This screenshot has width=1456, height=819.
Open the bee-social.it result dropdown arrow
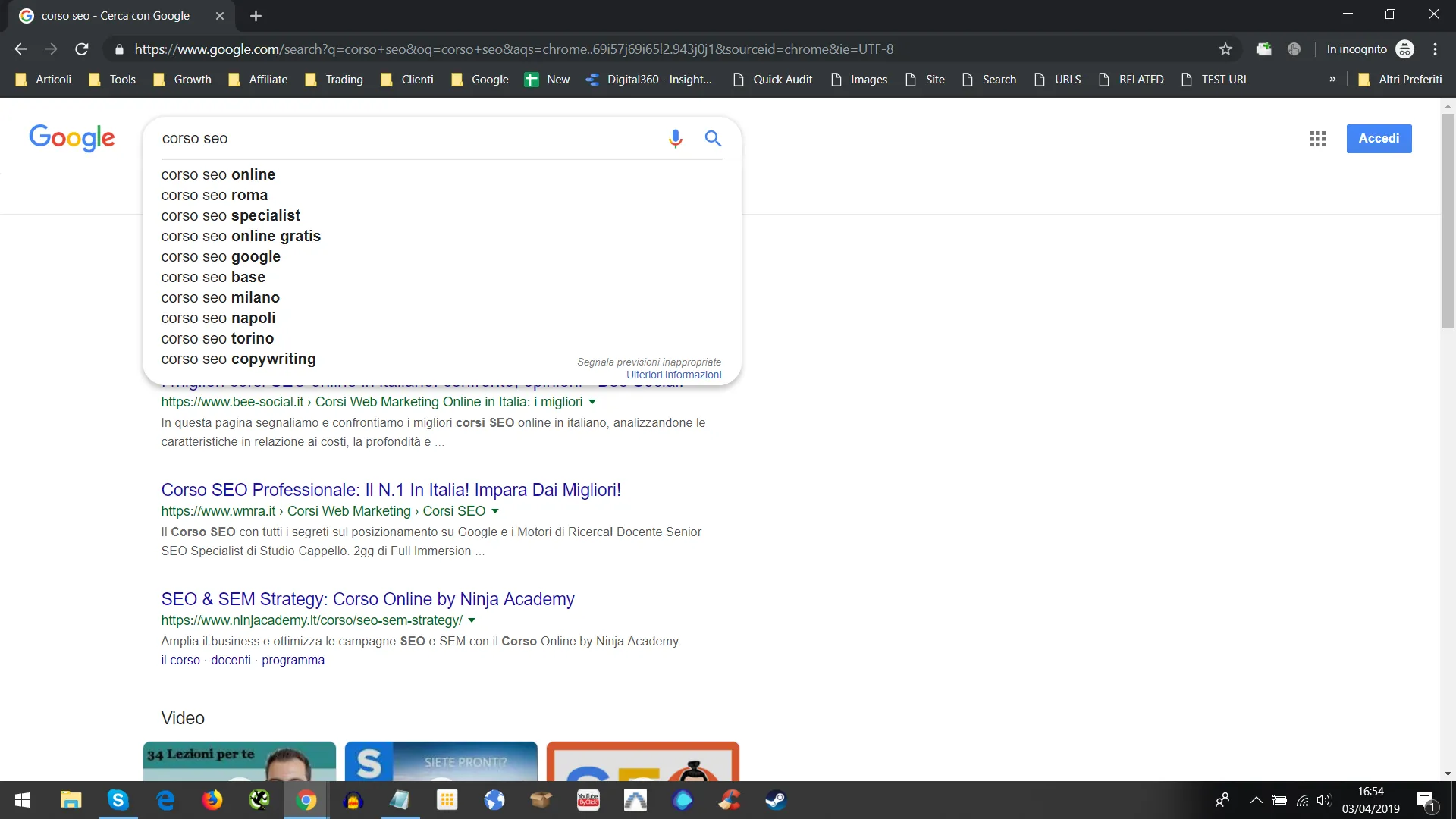tap(592, 402)
